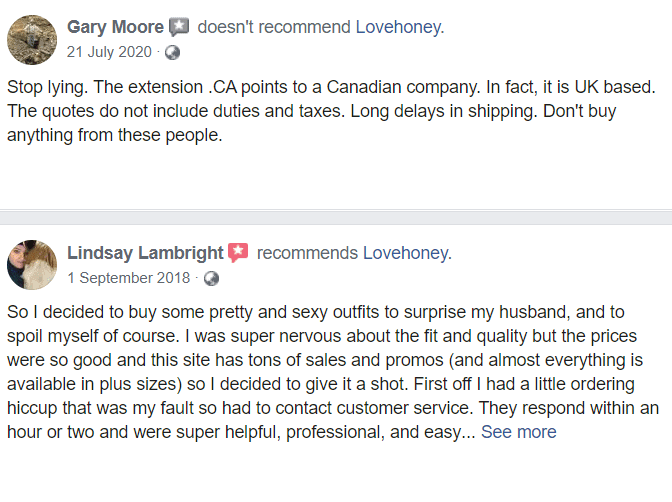Click the "recommends" text in Lindsay's header
This screenshot has height=502, width=672.
(307, 253)
